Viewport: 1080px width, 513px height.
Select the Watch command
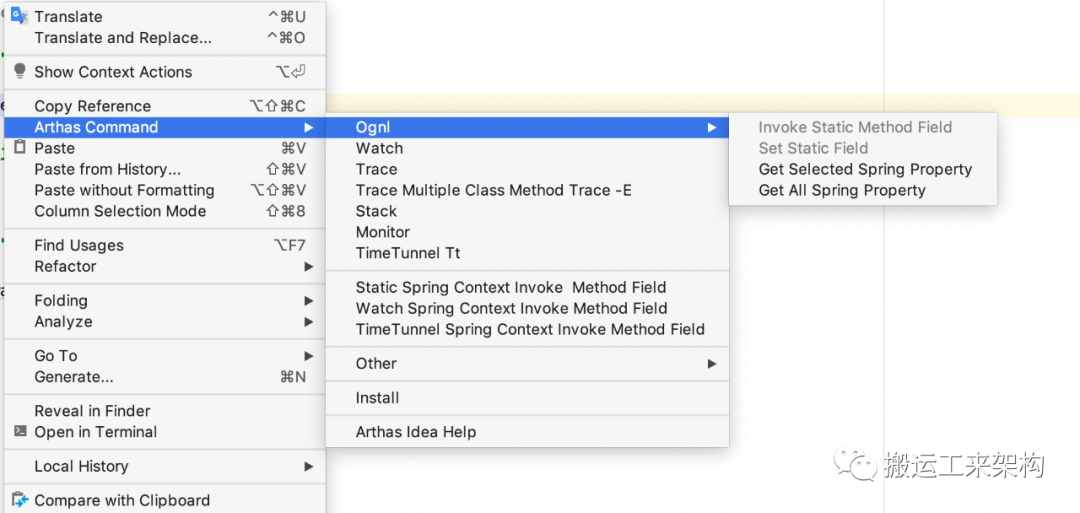pos(379,148)
